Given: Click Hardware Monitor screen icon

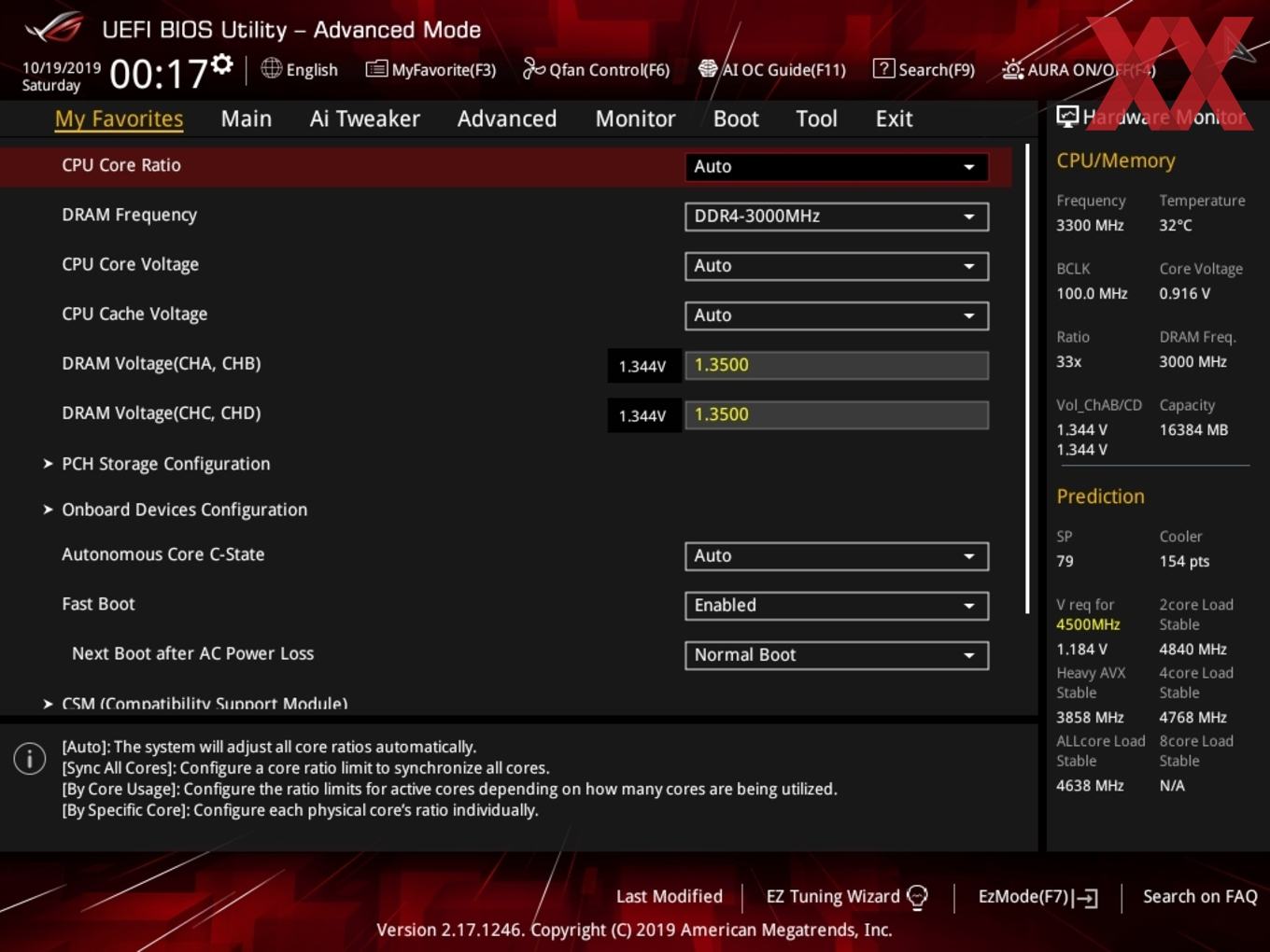Looking at the screenshot, I should pyautogui.click(x=1067, y=116).
